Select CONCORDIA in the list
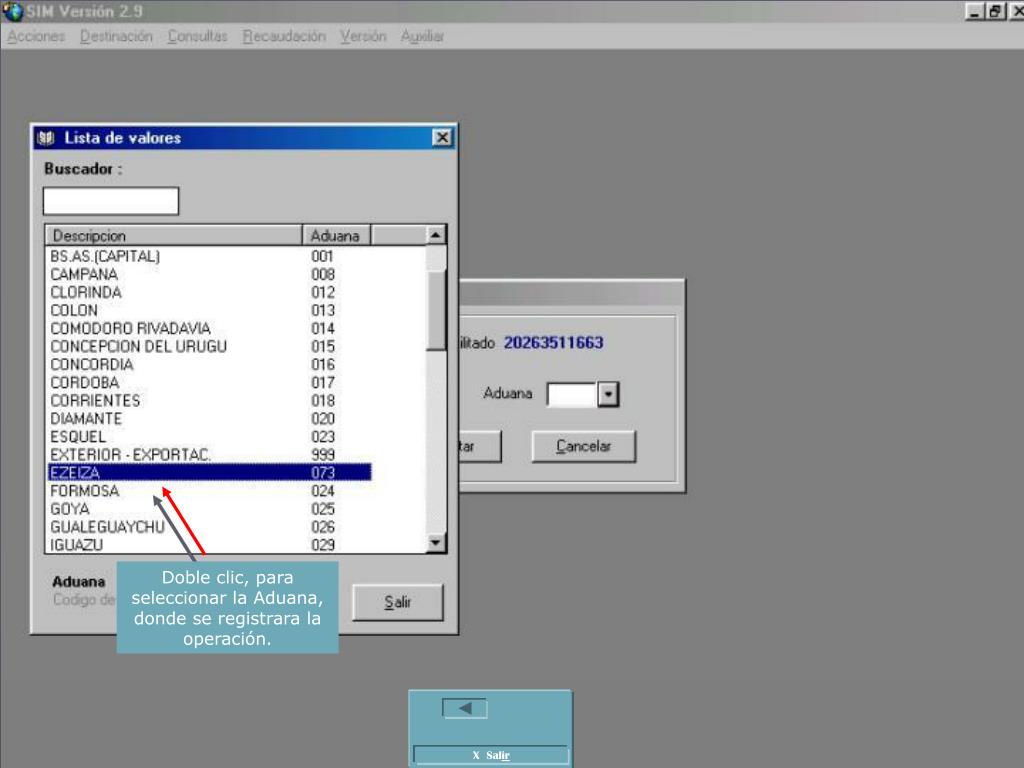This screenshot has height=768, width=1024. (x=210, y=364)
